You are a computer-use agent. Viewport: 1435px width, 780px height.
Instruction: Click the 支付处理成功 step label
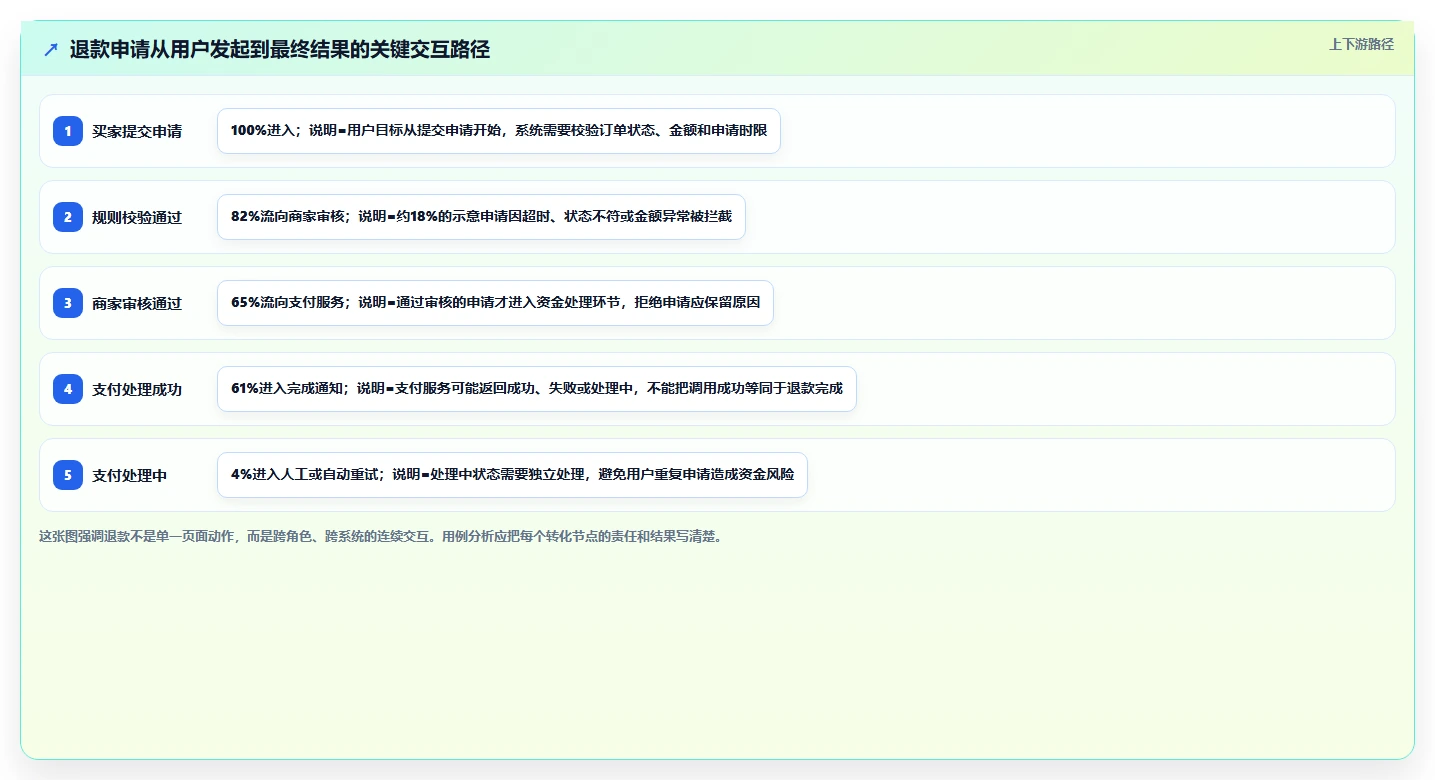click(137, 389)
